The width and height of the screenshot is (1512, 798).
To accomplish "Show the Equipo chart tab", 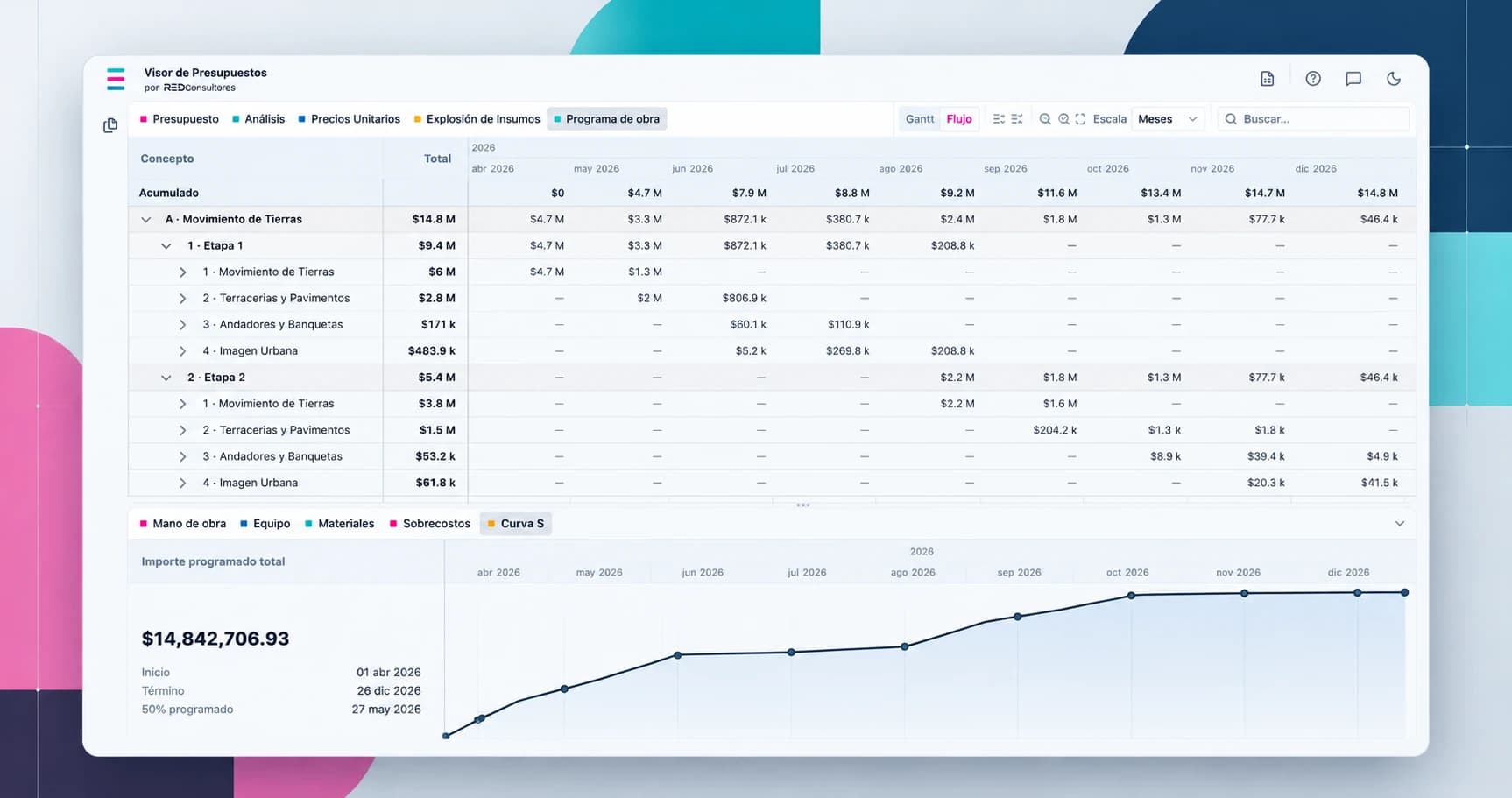I will (265, 524).
